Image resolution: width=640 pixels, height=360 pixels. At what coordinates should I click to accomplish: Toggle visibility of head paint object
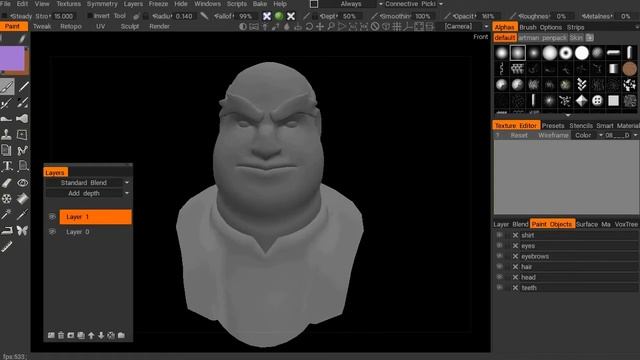(x=499, y=277)
